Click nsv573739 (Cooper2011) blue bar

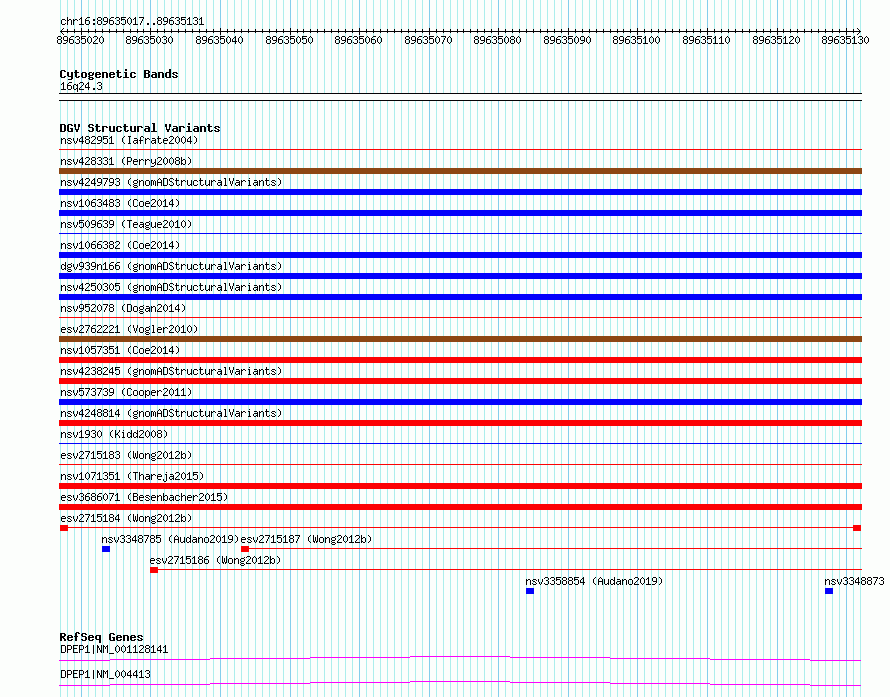tap(460, 402)
